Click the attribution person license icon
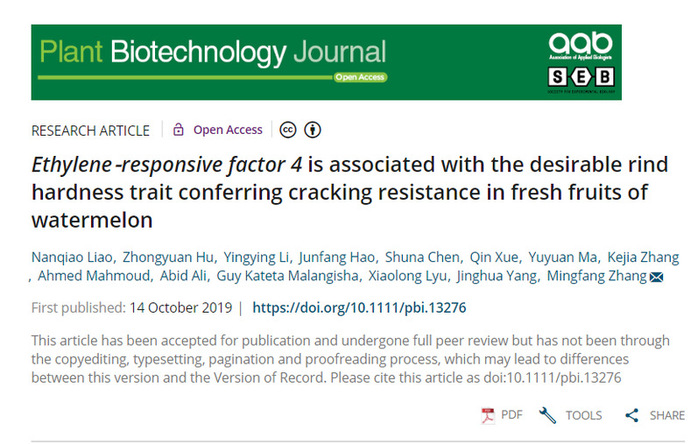Image resolution: width=699 pixels, height=444 pixels. click(x=312, y=130)
